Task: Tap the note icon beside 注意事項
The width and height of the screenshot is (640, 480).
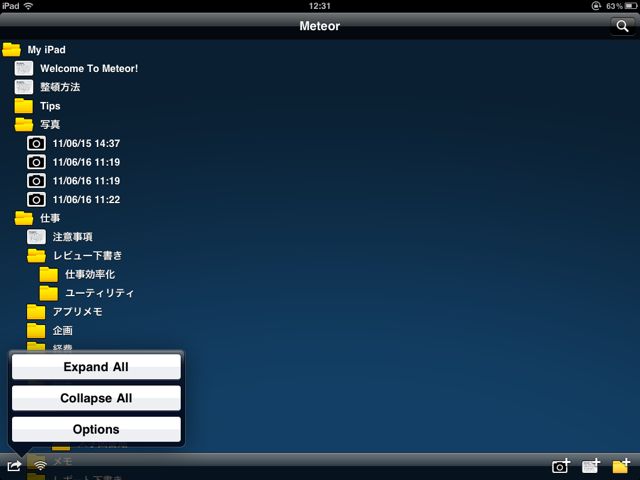Action: (x=36, y=237)
